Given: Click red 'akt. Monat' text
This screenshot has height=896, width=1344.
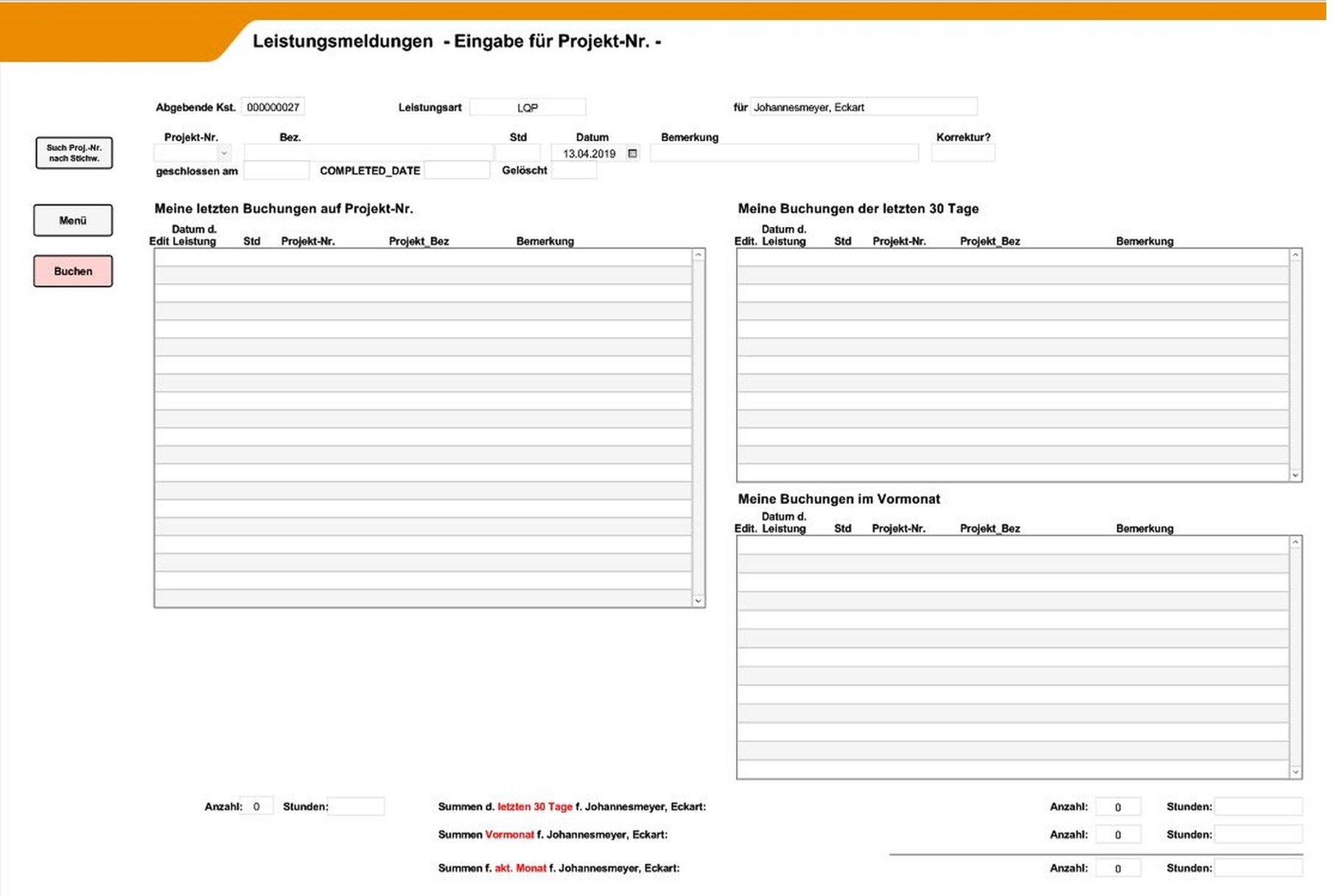Looking at the screenshot, I should coord(520,868).
